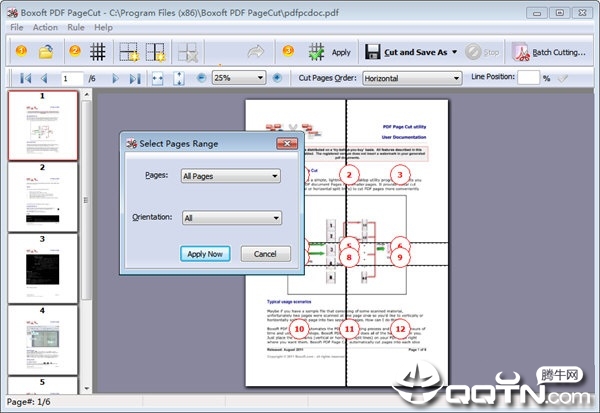Click the page number input field

72,78
